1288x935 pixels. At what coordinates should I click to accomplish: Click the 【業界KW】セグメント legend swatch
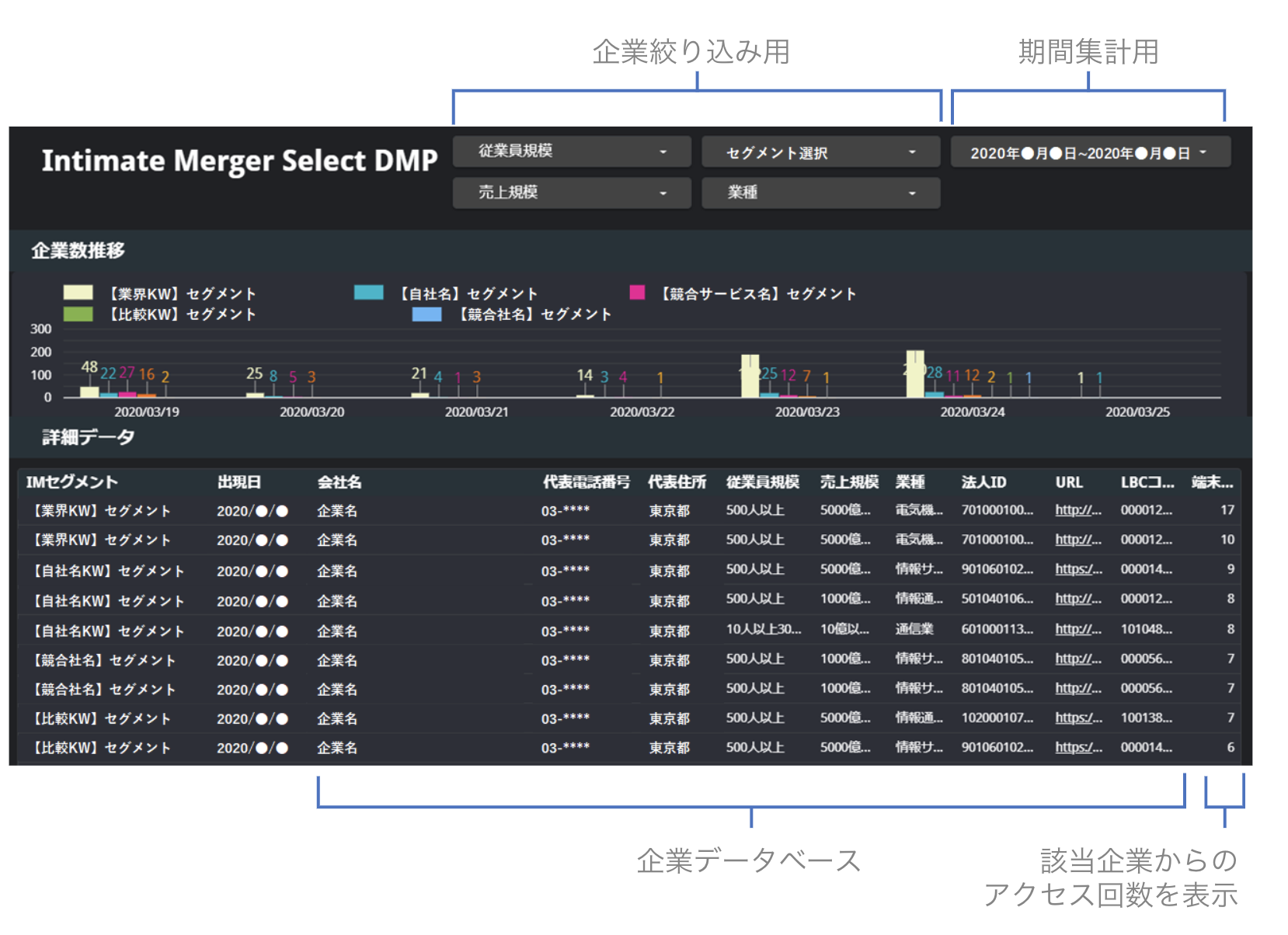(x=78, y=293)
